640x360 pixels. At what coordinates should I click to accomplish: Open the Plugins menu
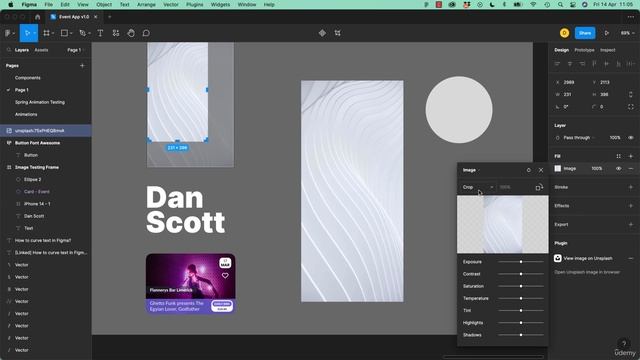click(x=194, y=4)
